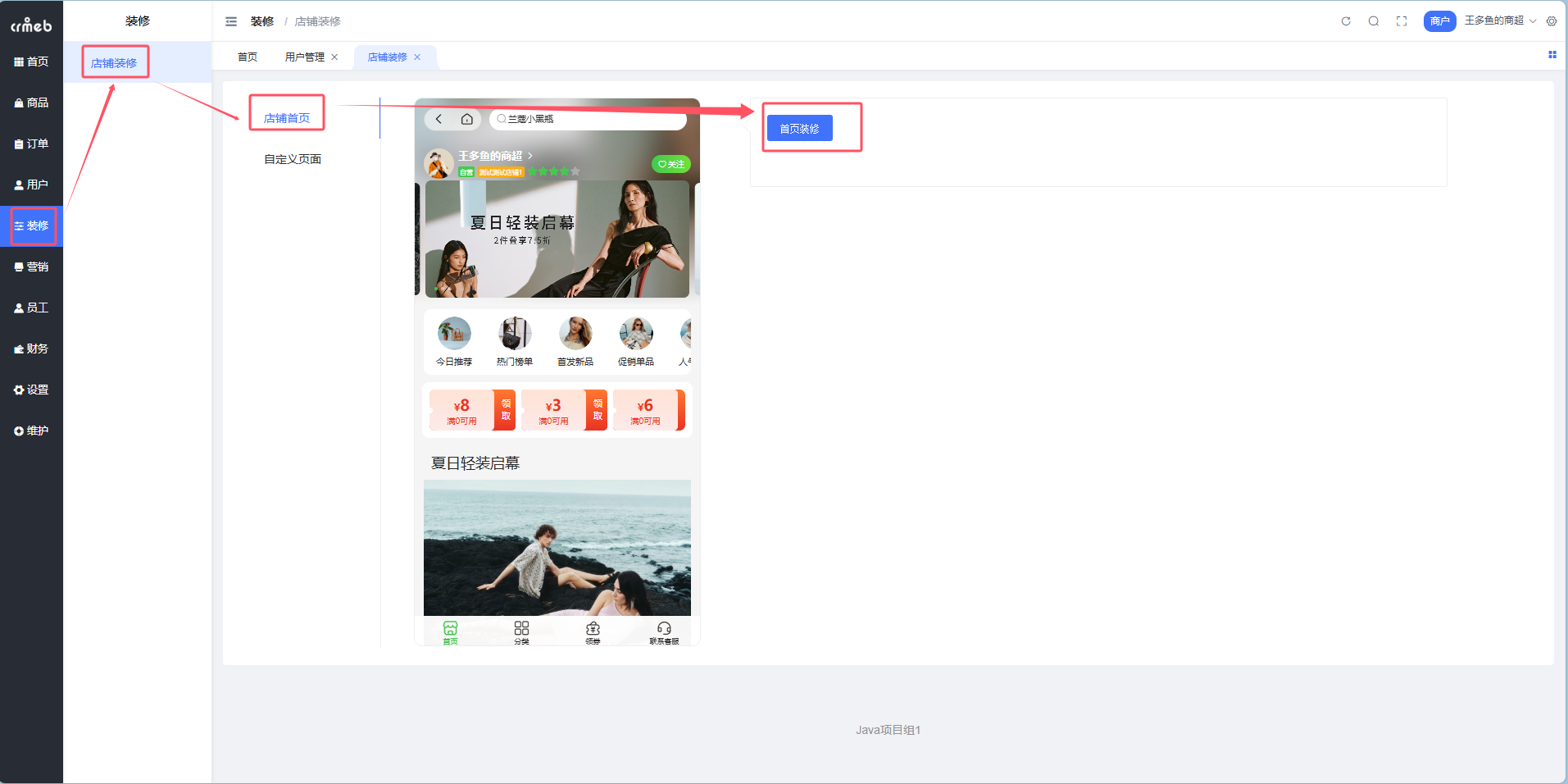Click 联系客服 icon in preview bottom bar
The image size is (1568, 784).
pyautogui.click(x=664, y=632)
